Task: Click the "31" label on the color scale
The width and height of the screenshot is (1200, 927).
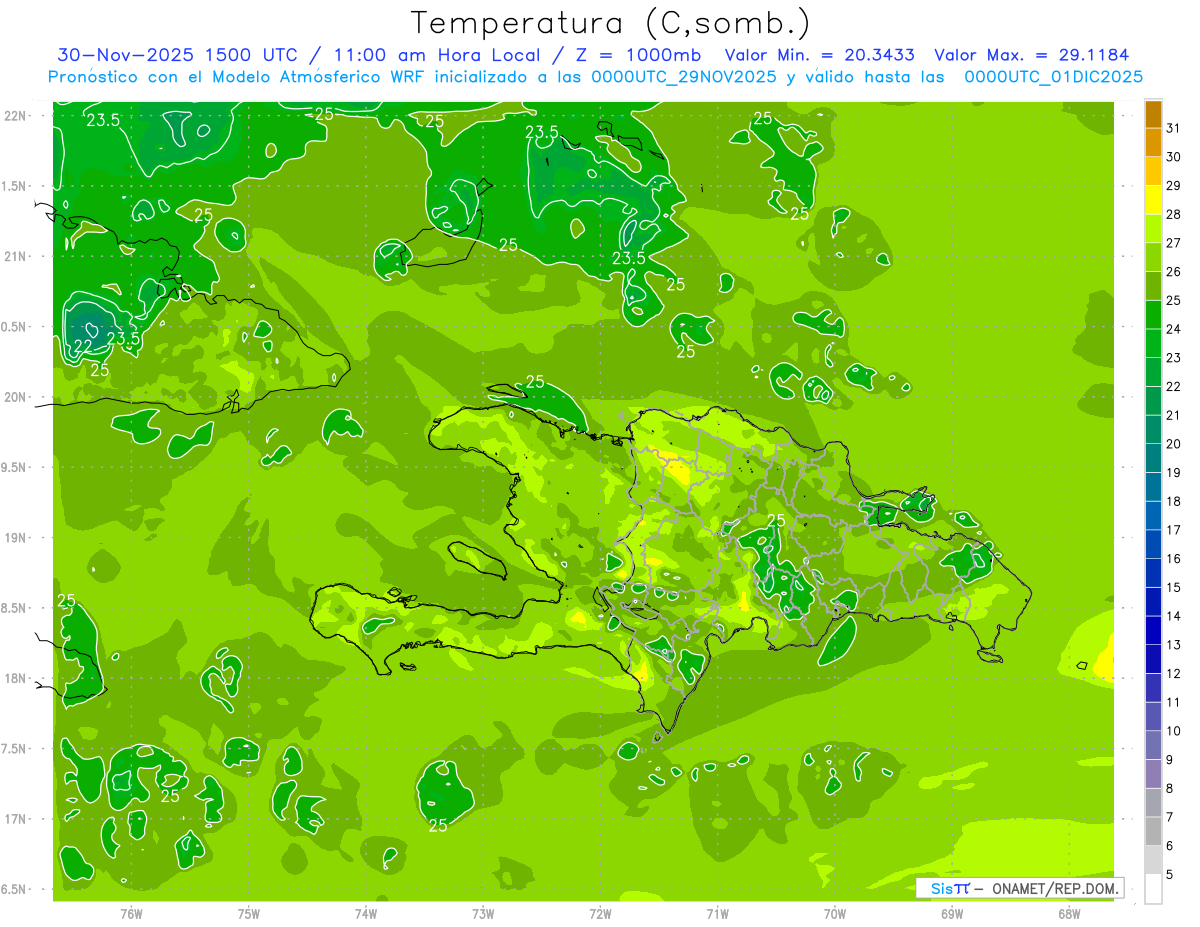Action: [x=1174, y=128]
